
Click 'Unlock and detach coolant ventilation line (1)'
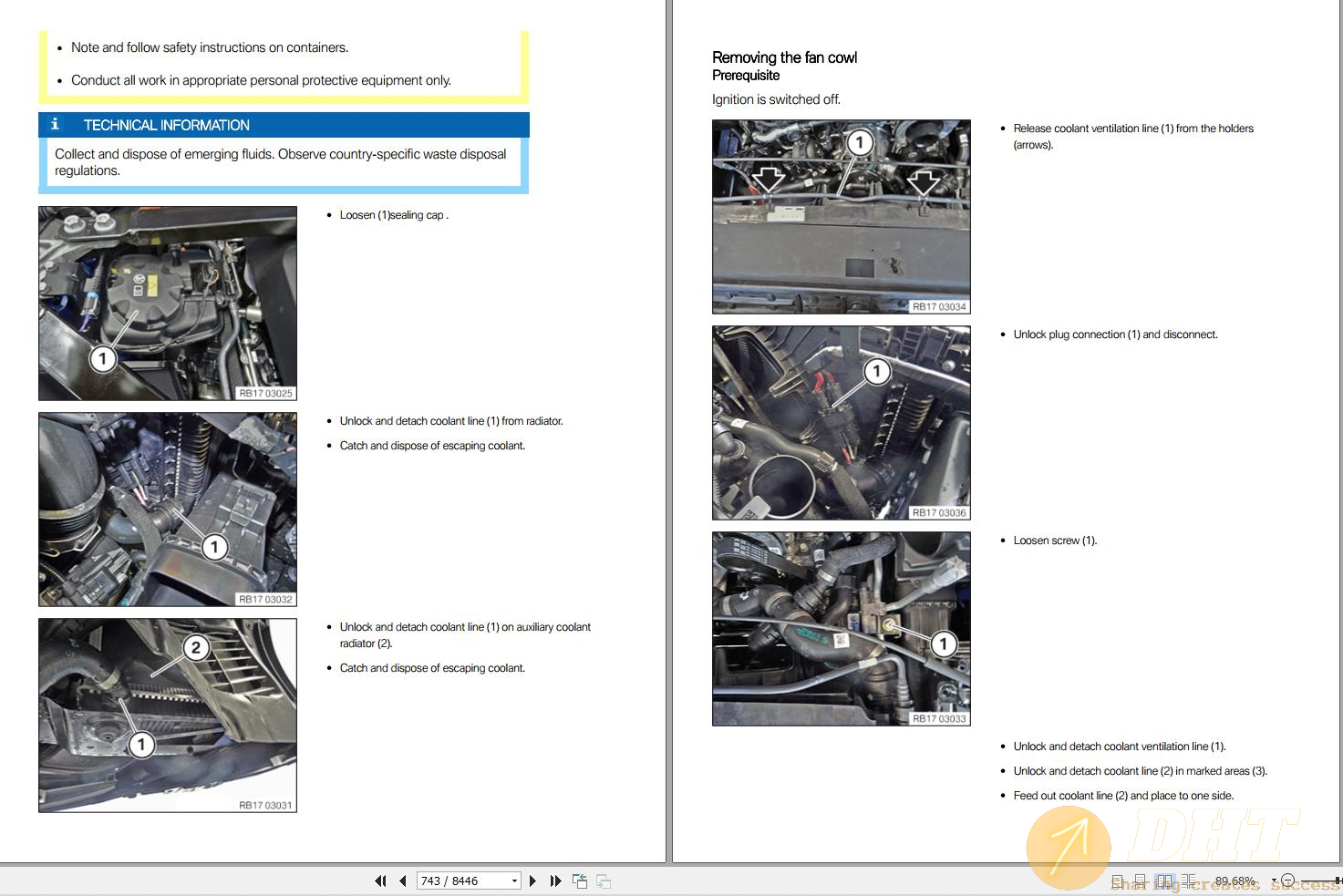[1120, 747]
